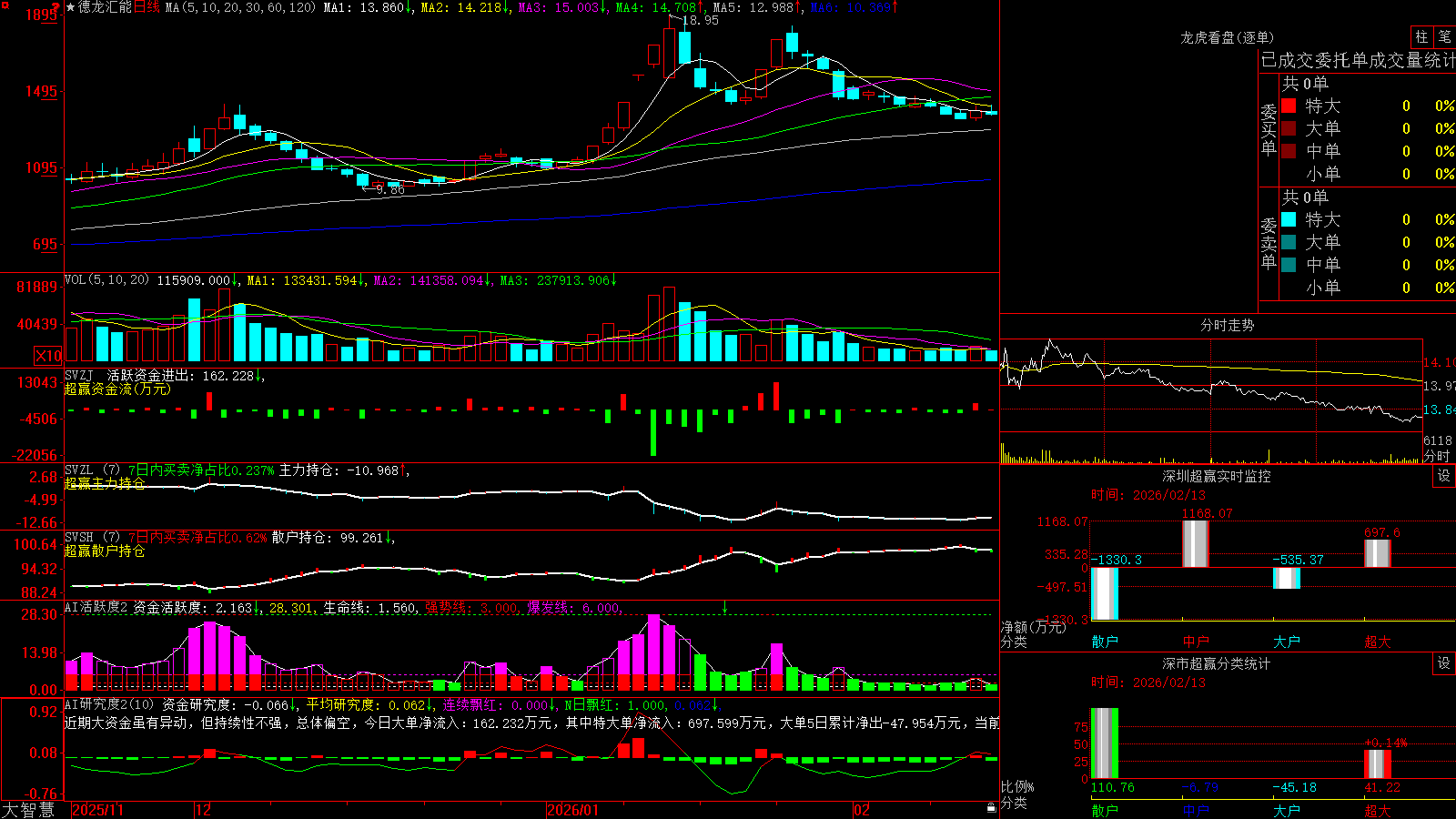
Task: Click the 日线 period label
Action: (147, 7)
